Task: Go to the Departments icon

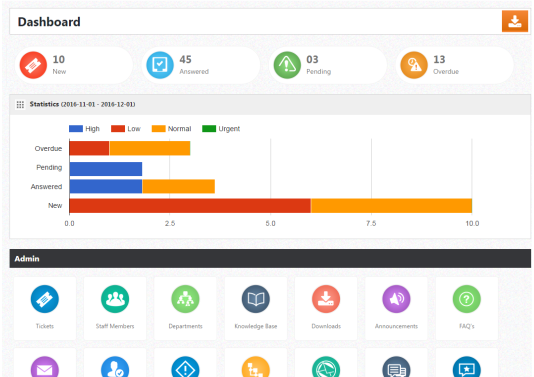Action: 185,299
